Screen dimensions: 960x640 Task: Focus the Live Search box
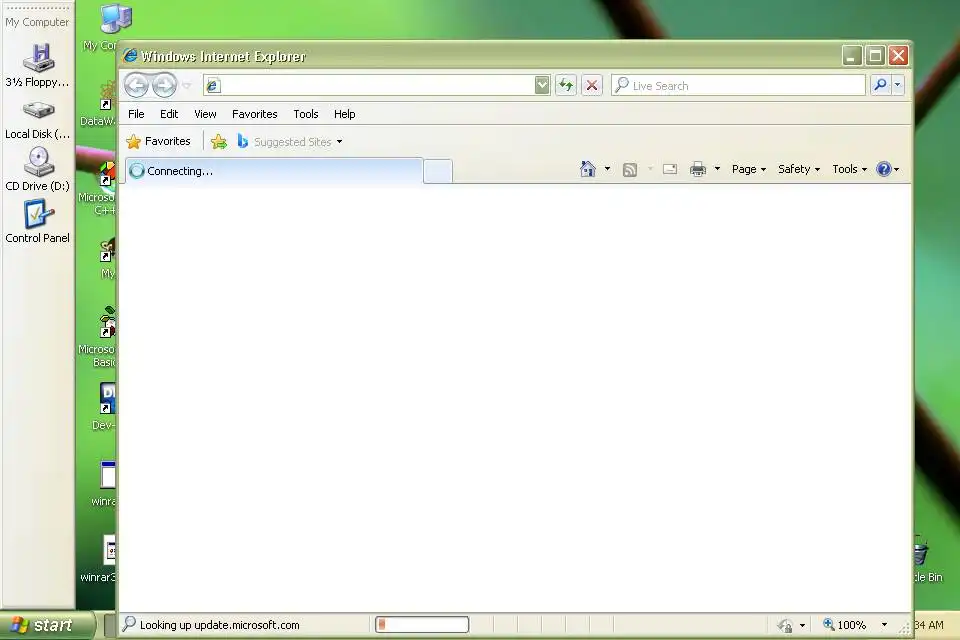tap(738, 85)
